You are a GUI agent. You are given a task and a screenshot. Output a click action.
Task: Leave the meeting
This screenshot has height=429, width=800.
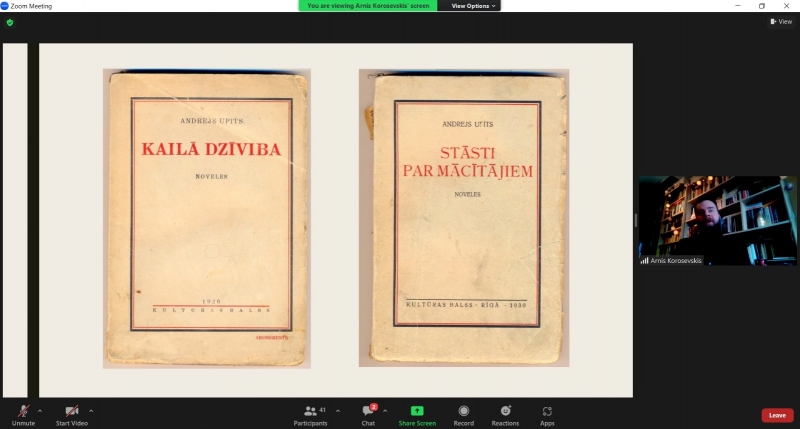point(777,415)
